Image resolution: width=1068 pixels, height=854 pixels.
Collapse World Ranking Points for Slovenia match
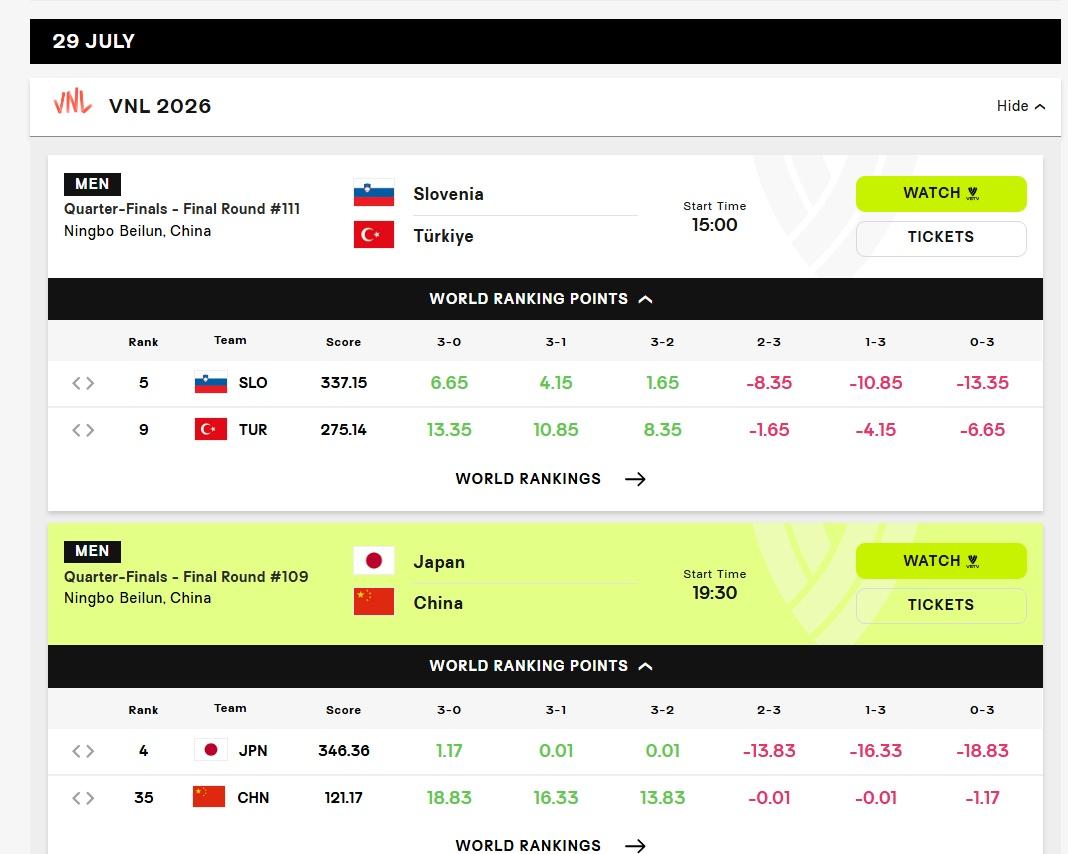pos(545,299)
